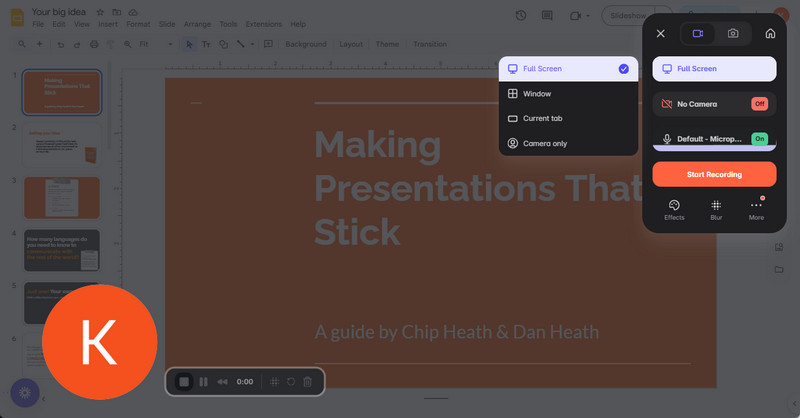This screenshot has width=800, height=418.
Task: Close the recorder panel with X
Action: (661, 34)
